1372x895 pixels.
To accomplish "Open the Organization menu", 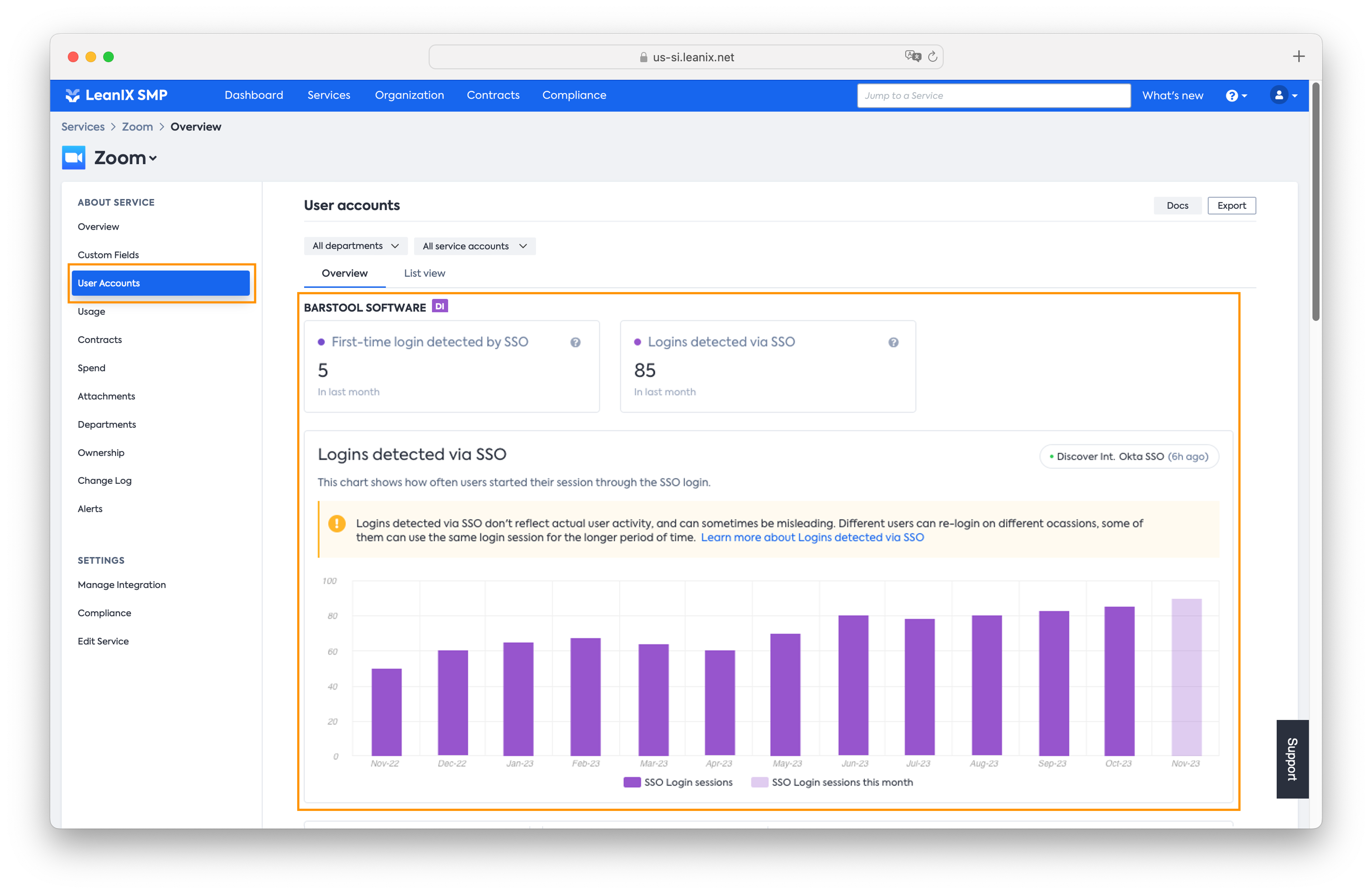I will pyautogui.click(x=409, y=95).
